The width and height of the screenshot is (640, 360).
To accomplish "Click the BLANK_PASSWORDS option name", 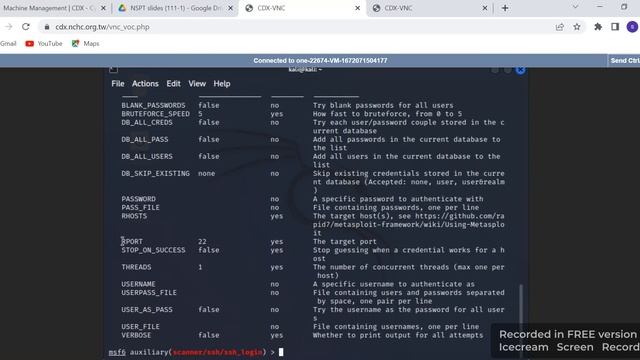I will point(153,105).
